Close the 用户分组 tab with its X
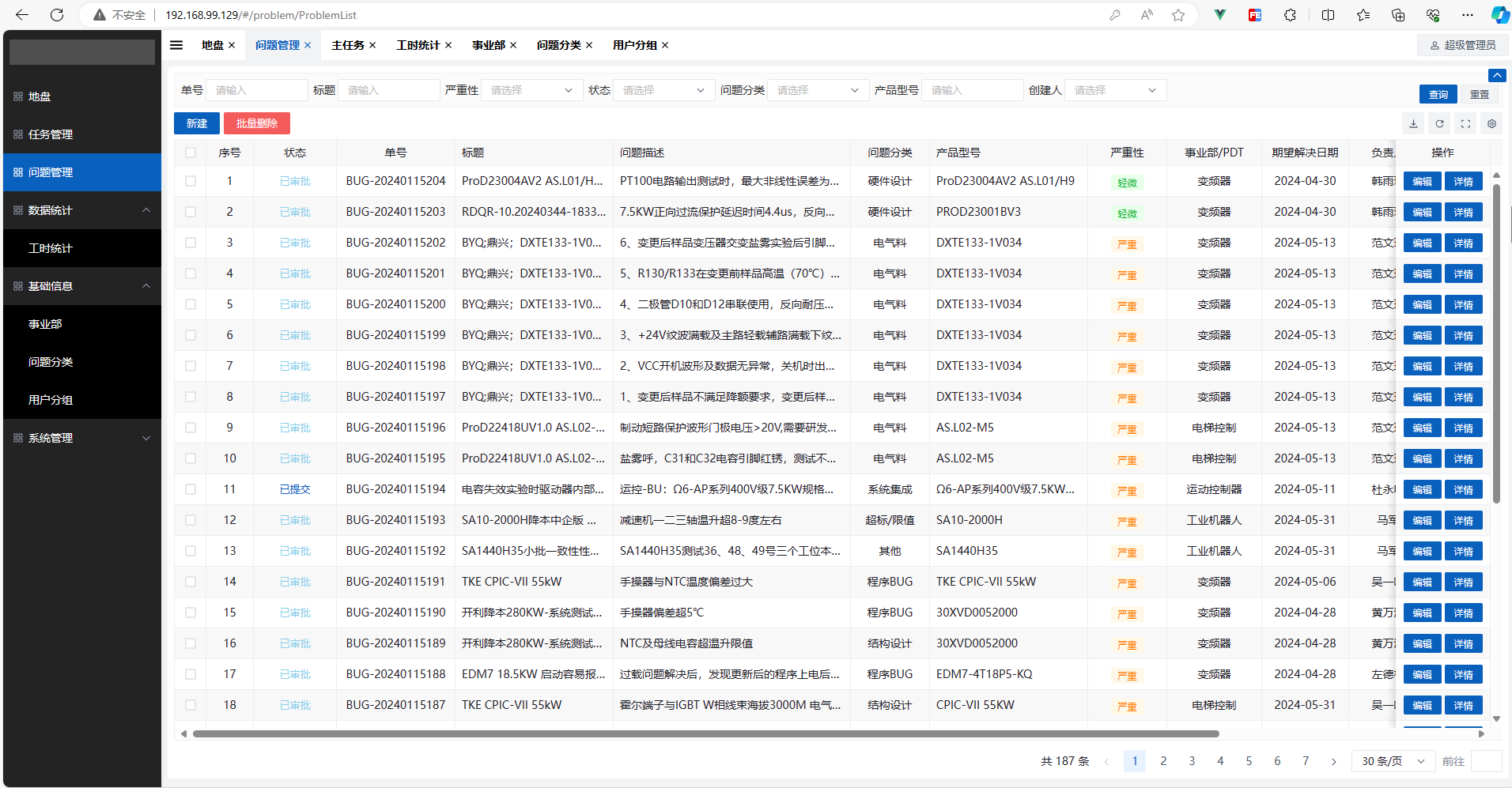 coord(665,45)
